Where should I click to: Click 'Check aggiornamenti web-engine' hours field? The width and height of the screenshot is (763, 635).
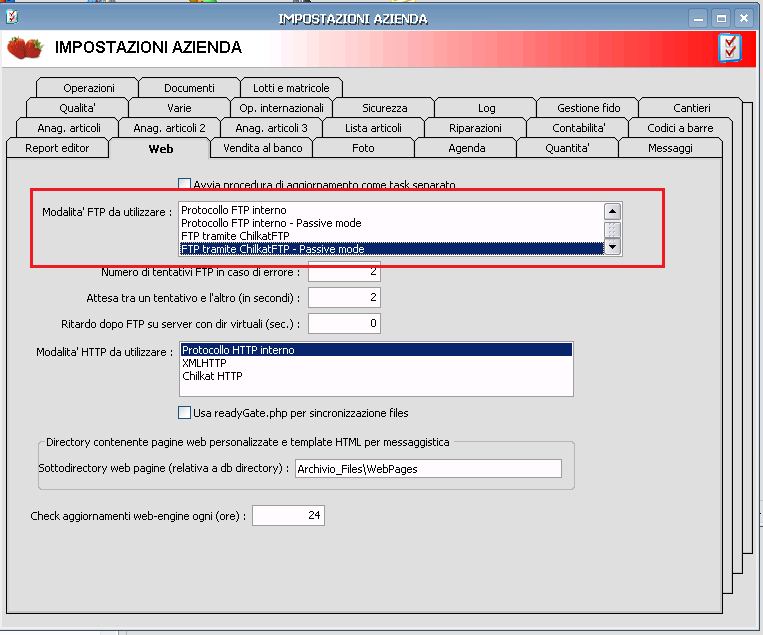288,515
